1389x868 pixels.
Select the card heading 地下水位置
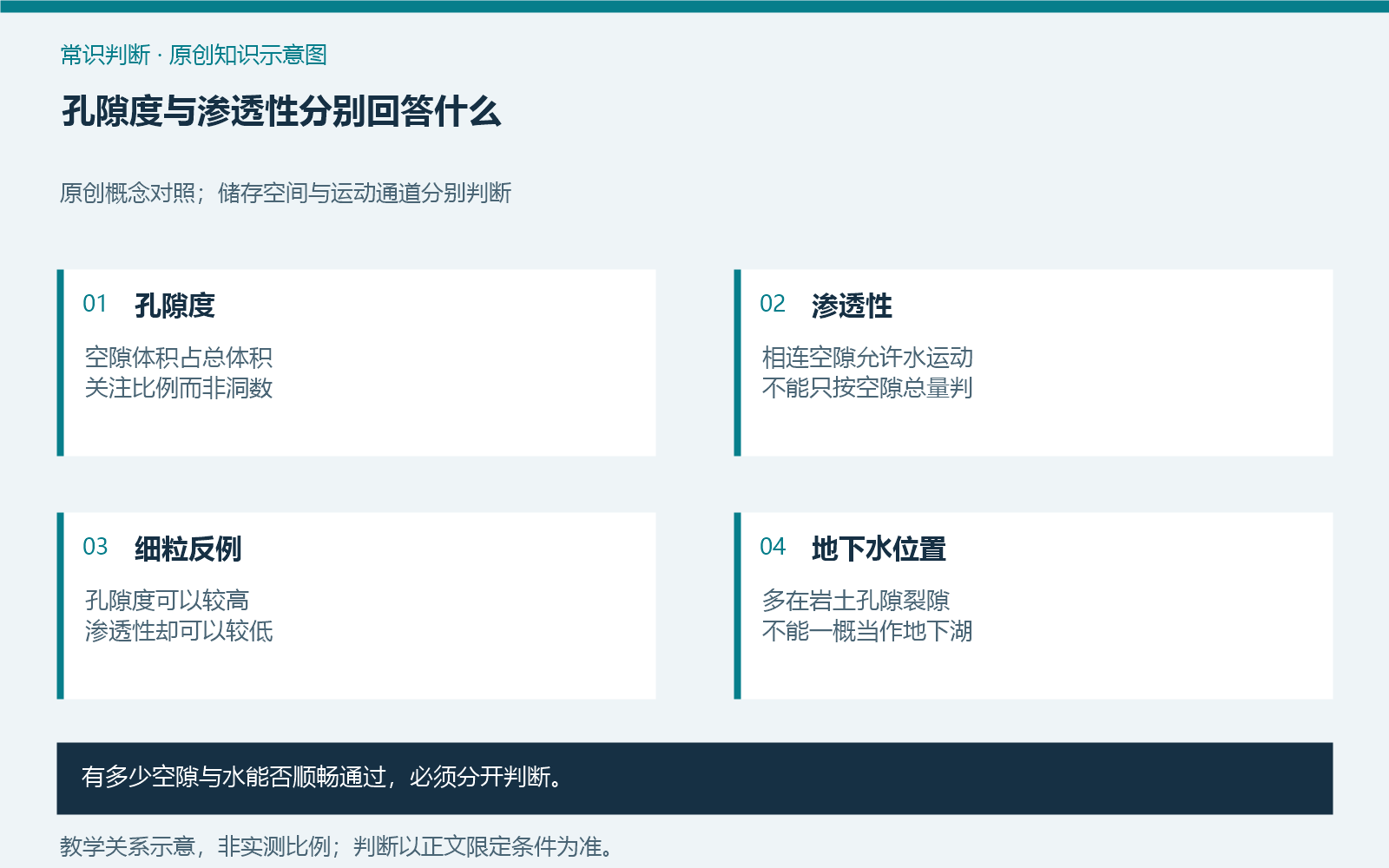(879, 549)
